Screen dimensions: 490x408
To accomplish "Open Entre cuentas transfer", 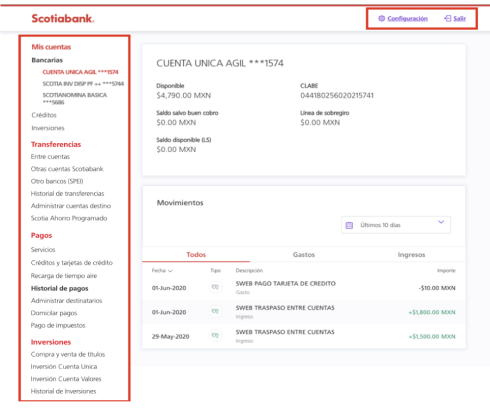I will pyautogui.click(x=50, y=157).
